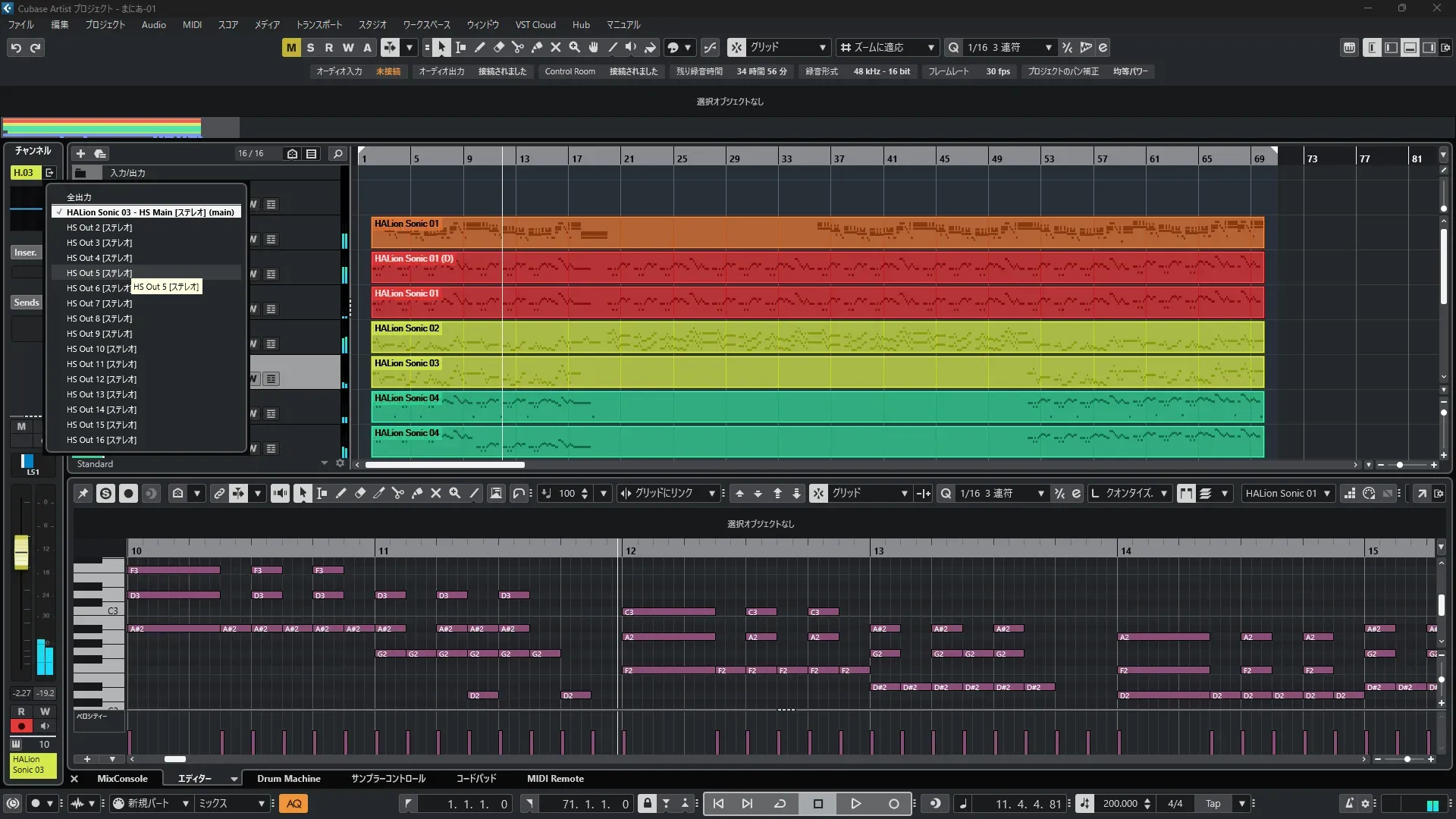Image resolution: width=1456 pixels, height=819 pixels.
Task: Select the Glue tool in top toolbar
Action: point(537,47)
